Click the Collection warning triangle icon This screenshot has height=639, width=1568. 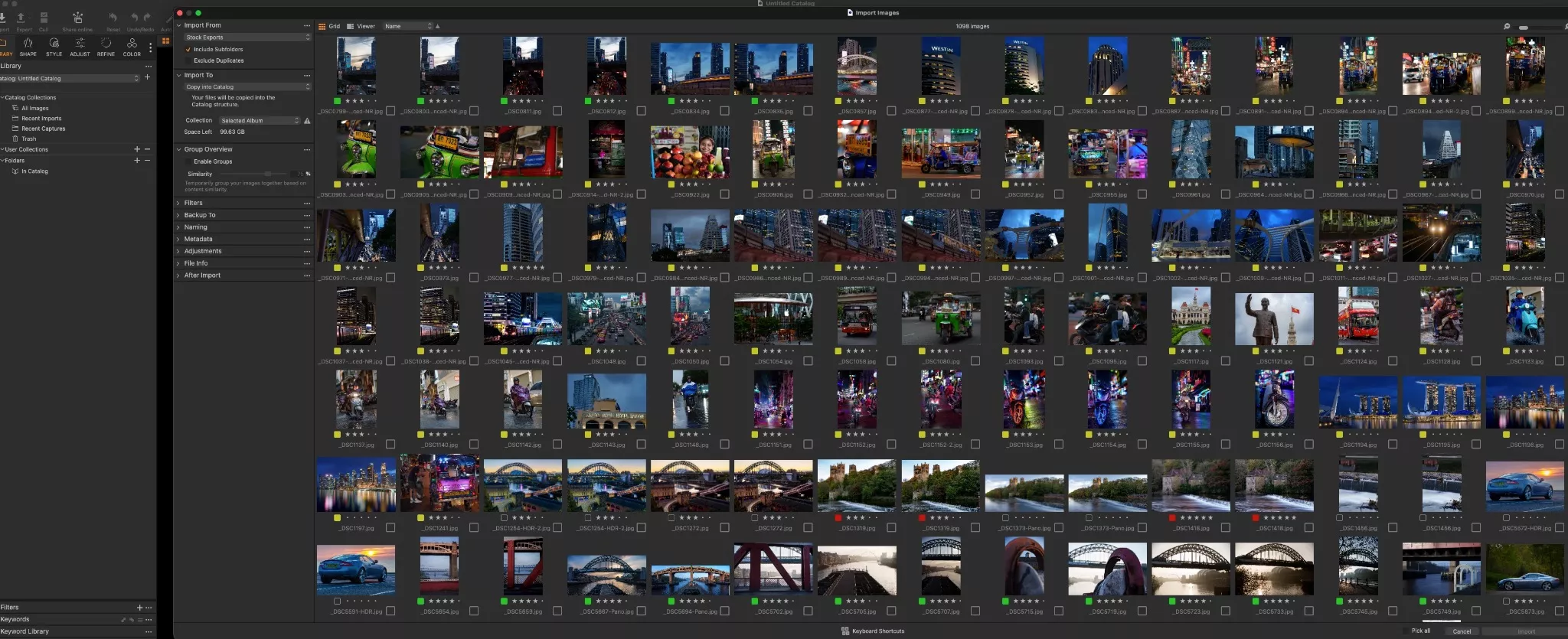(307, 121)
